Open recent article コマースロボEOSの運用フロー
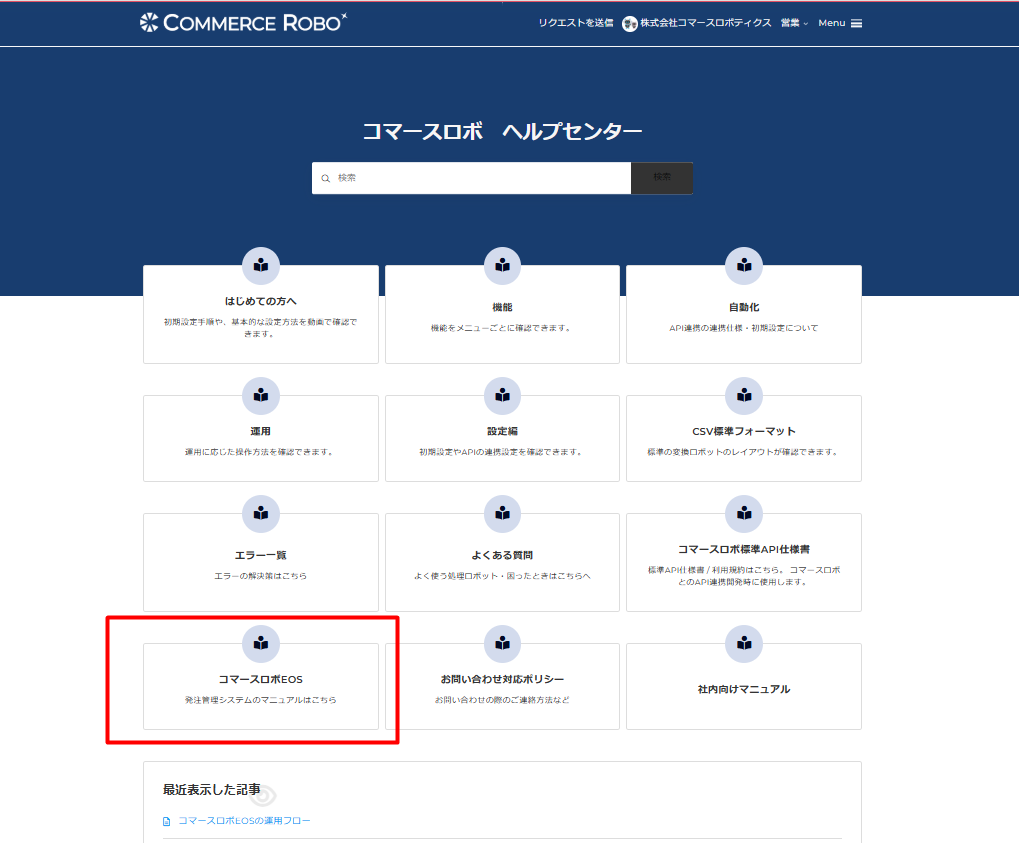The height and width of the screenshot is (843, 1019). (244, 821)
